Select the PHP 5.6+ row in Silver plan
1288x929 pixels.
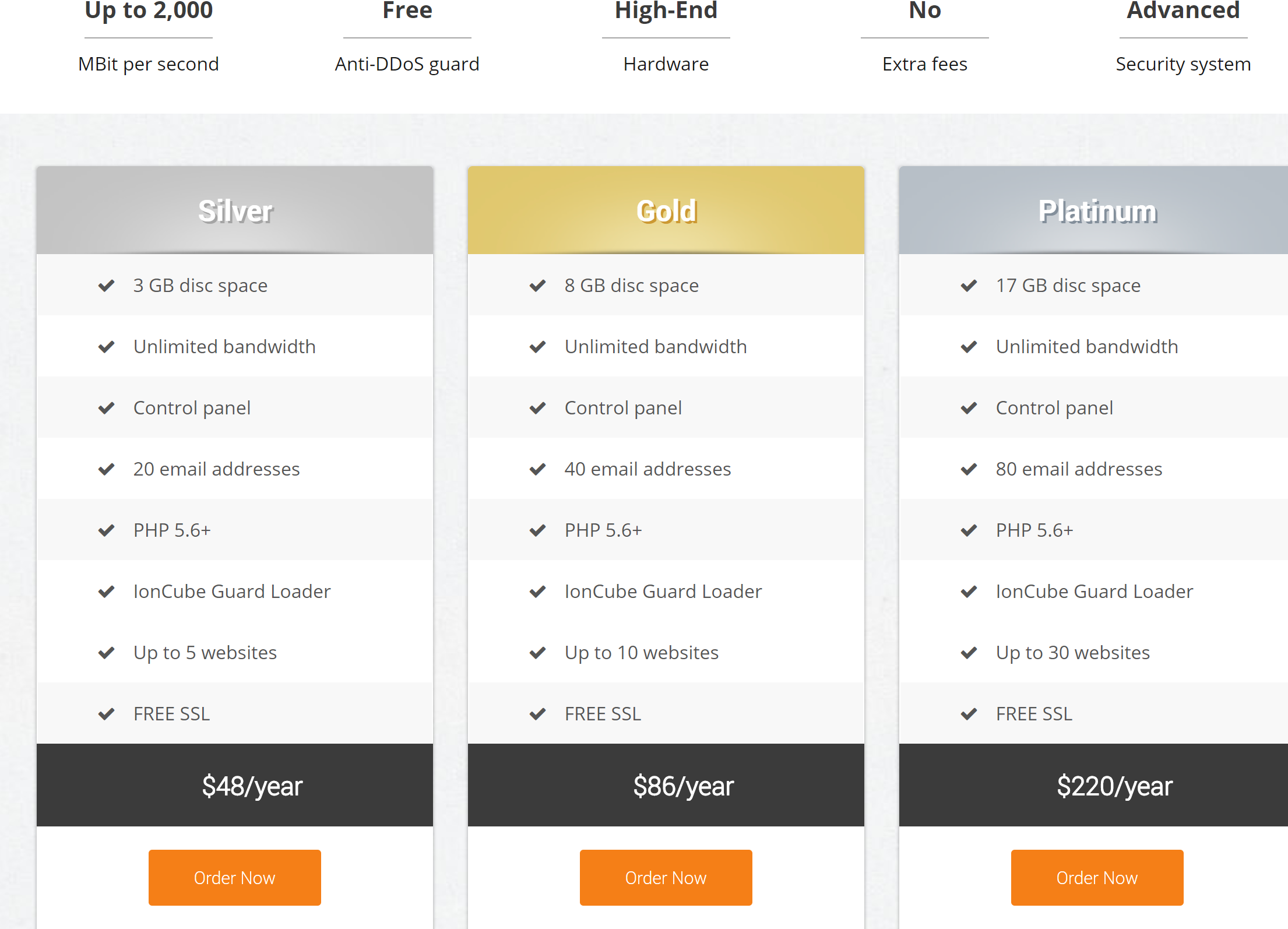(234, 530)
